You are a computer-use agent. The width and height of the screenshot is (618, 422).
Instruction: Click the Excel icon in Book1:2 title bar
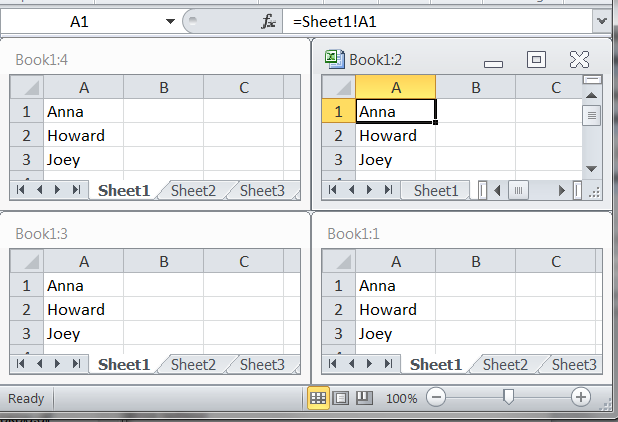pos(335,60)
